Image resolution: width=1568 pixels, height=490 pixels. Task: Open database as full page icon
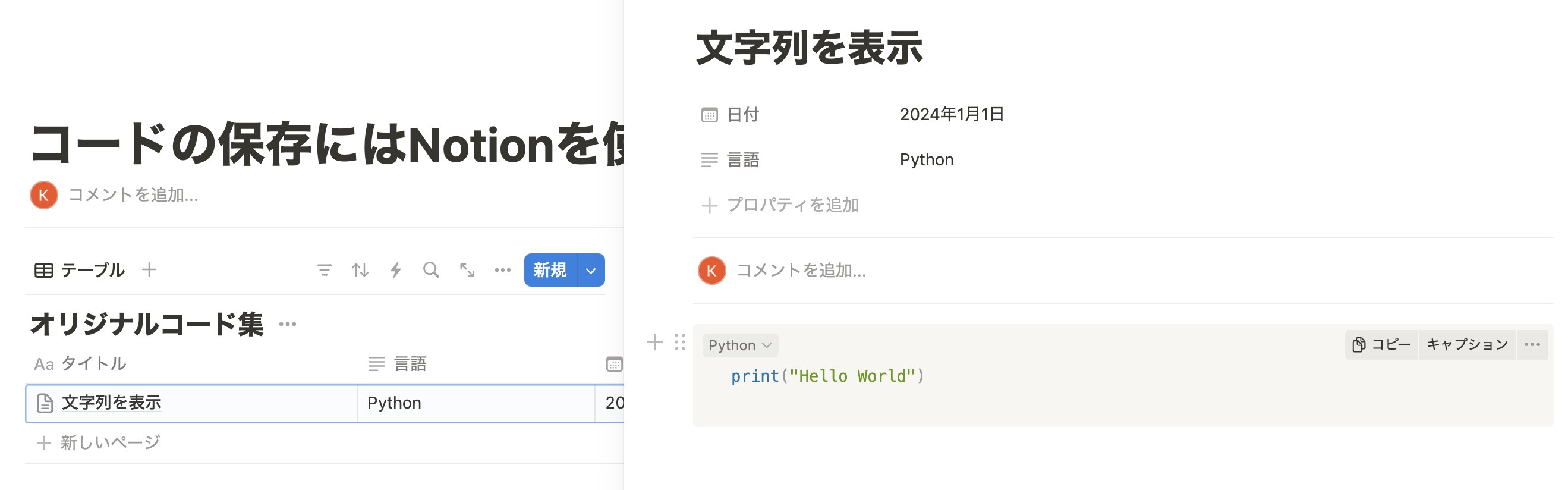pyautogui.click(x=467, y=269)
